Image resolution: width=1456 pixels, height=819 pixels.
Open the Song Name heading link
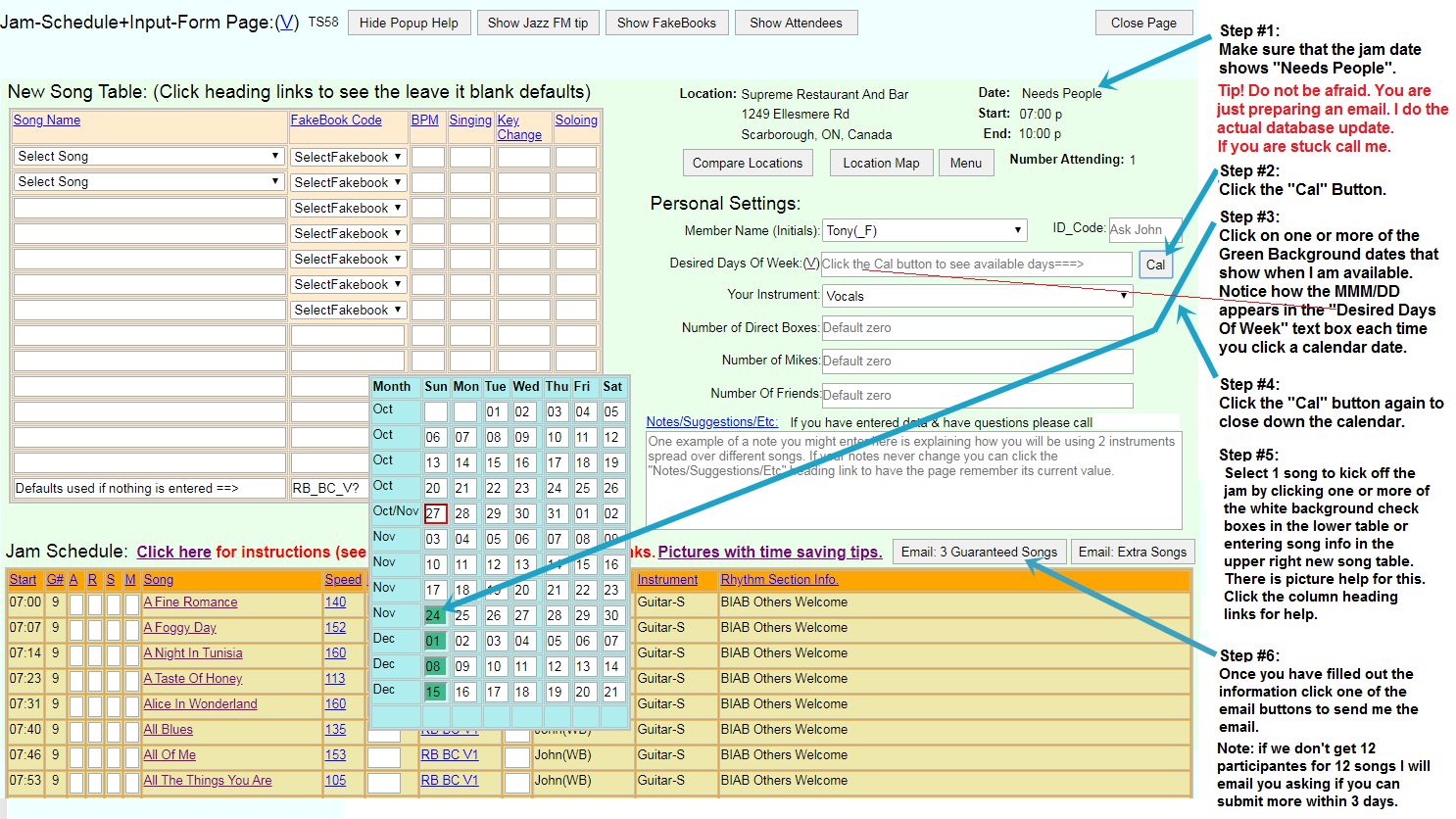47,120
